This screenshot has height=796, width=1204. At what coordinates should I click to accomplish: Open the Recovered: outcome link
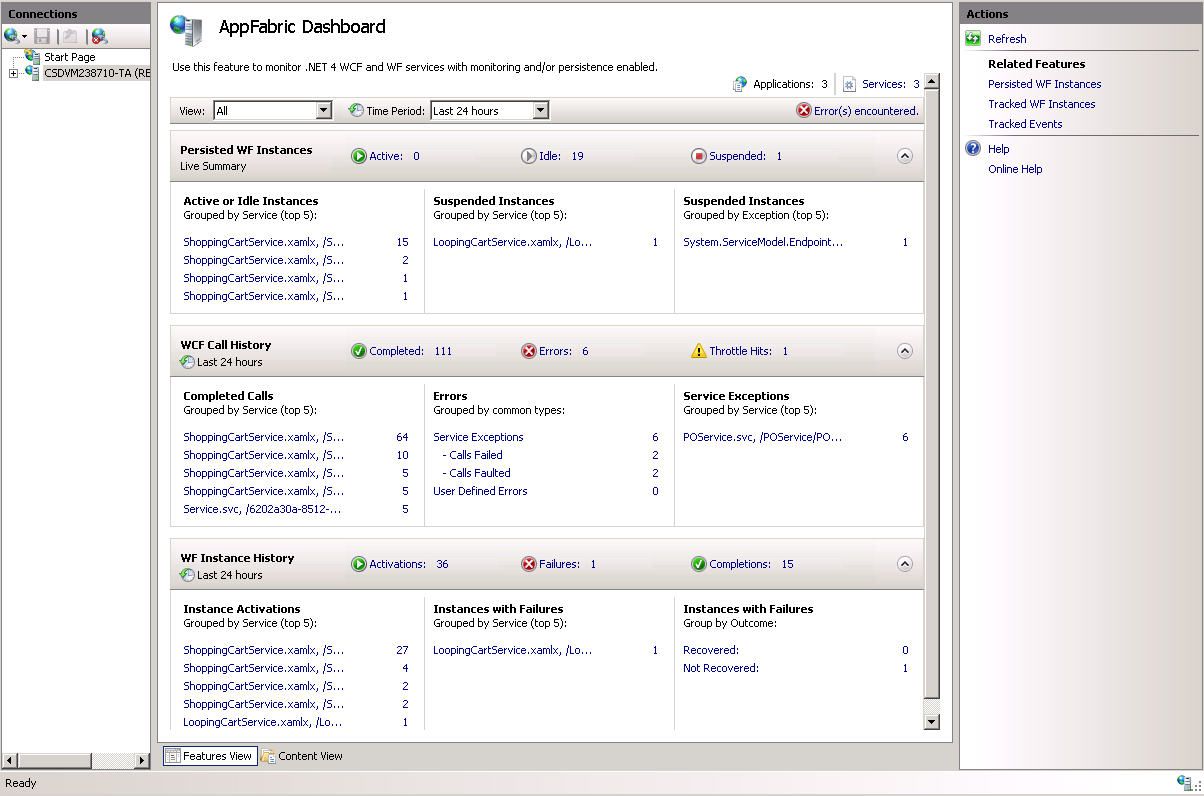click(711, 650)
